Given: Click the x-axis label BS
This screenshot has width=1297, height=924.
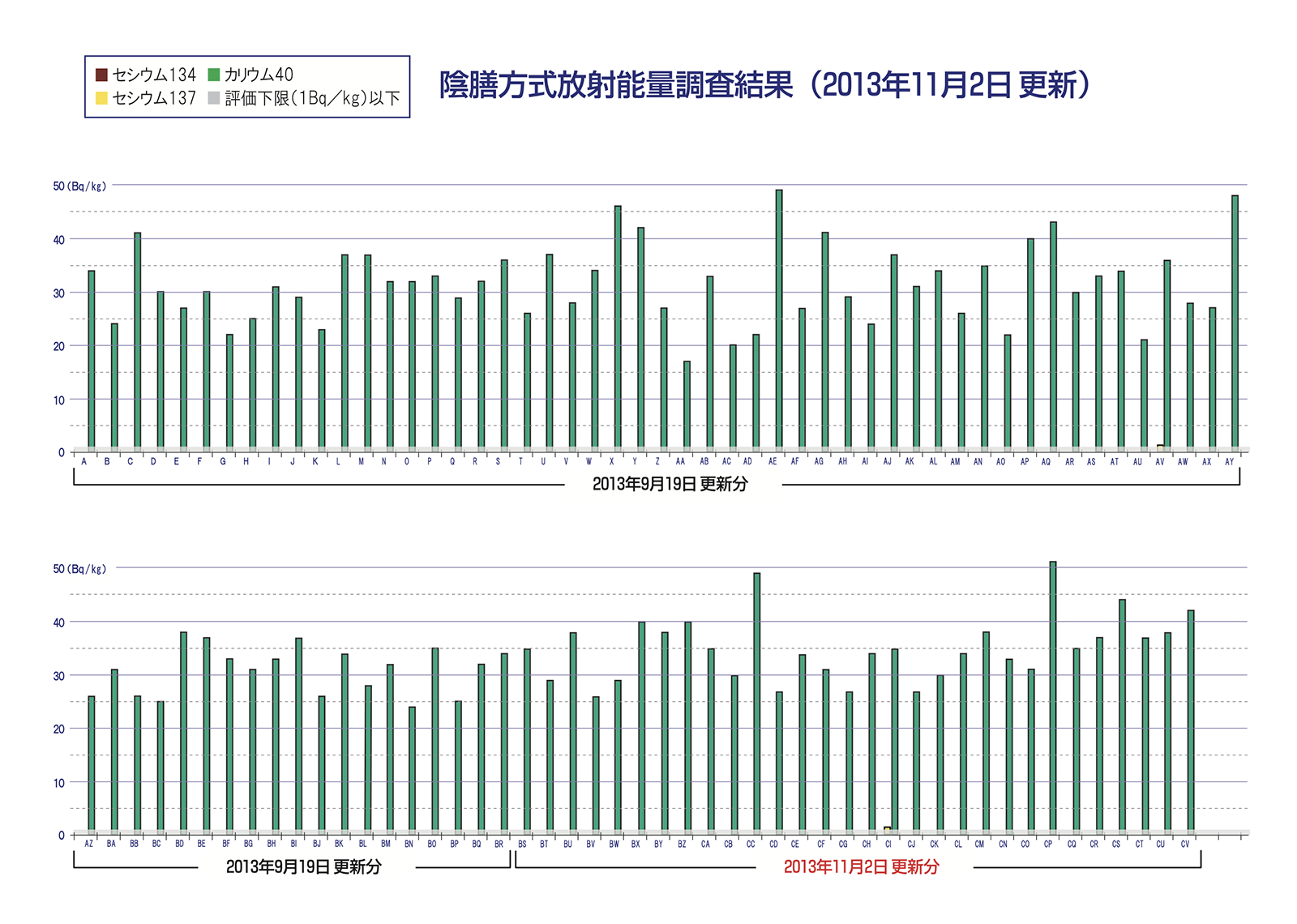Looking at the screenshot, I should (x=522, y=844).
